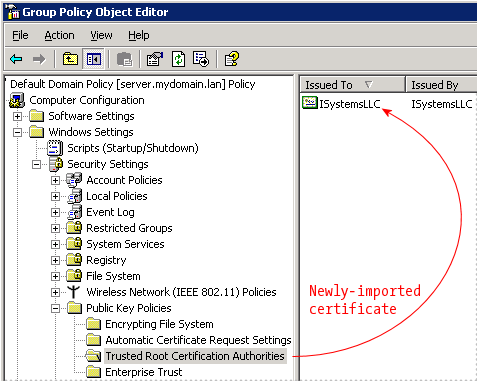Click the Registry folder icon

pyautogui.click(x=74, y=260)
